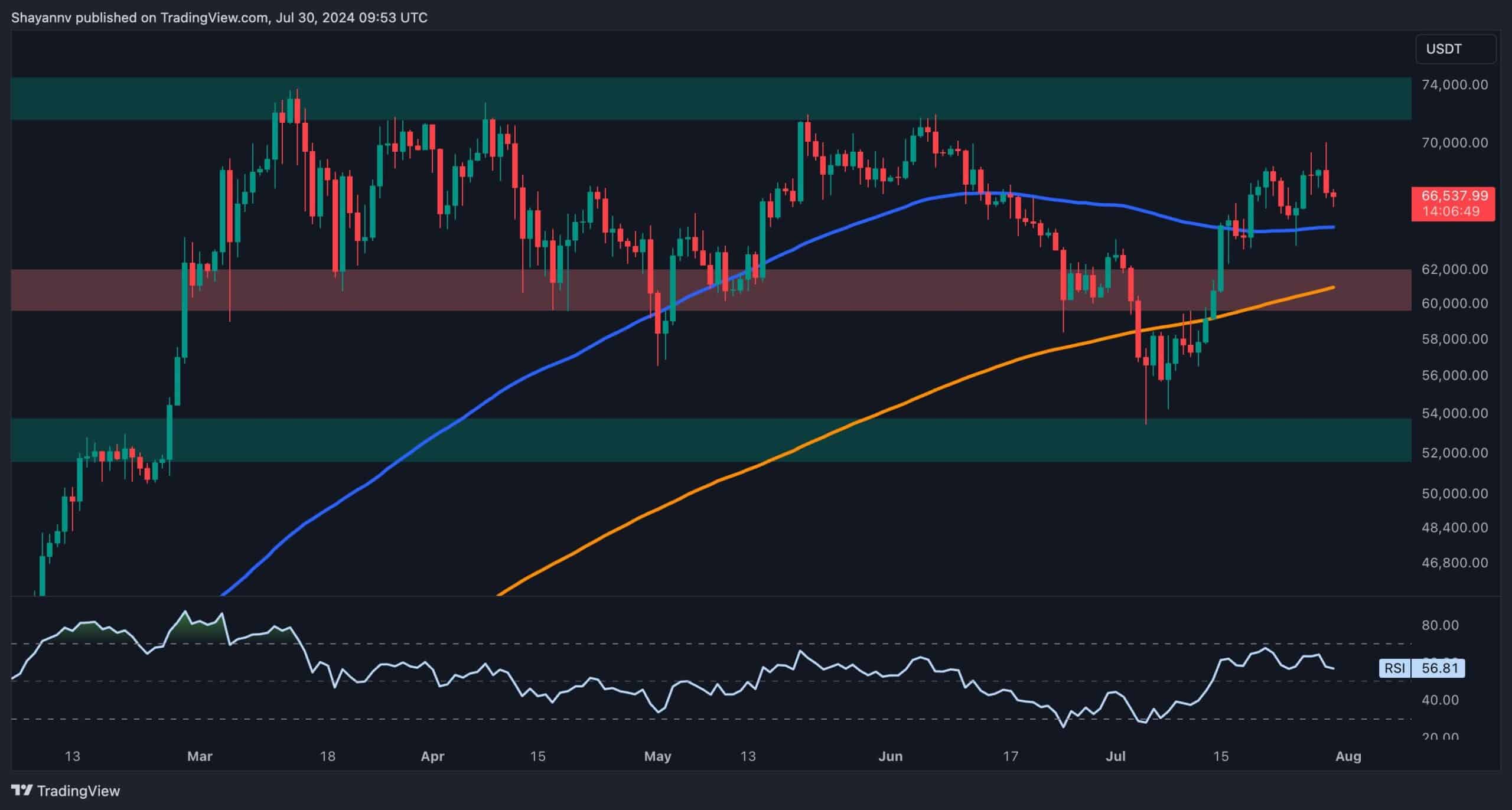Click the 17 date label after Jun
The height and width of the screenshot is (810, 1512).
click(1011, 756)
